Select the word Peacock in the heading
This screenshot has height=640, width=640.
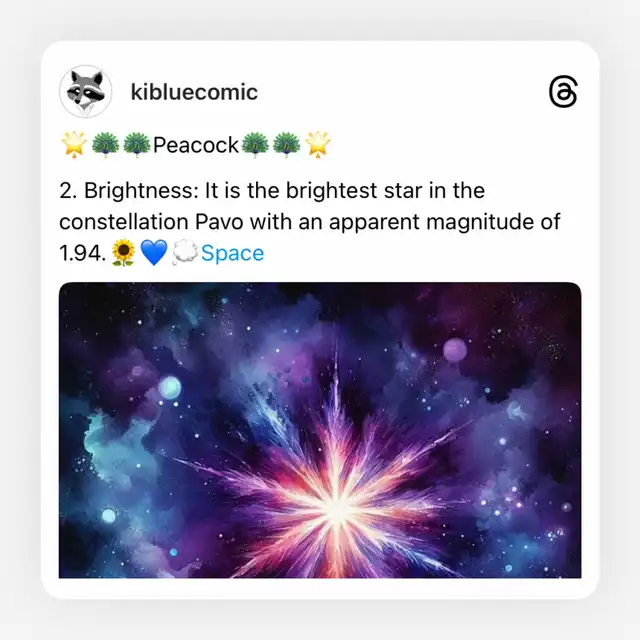[x=196, y=145]
